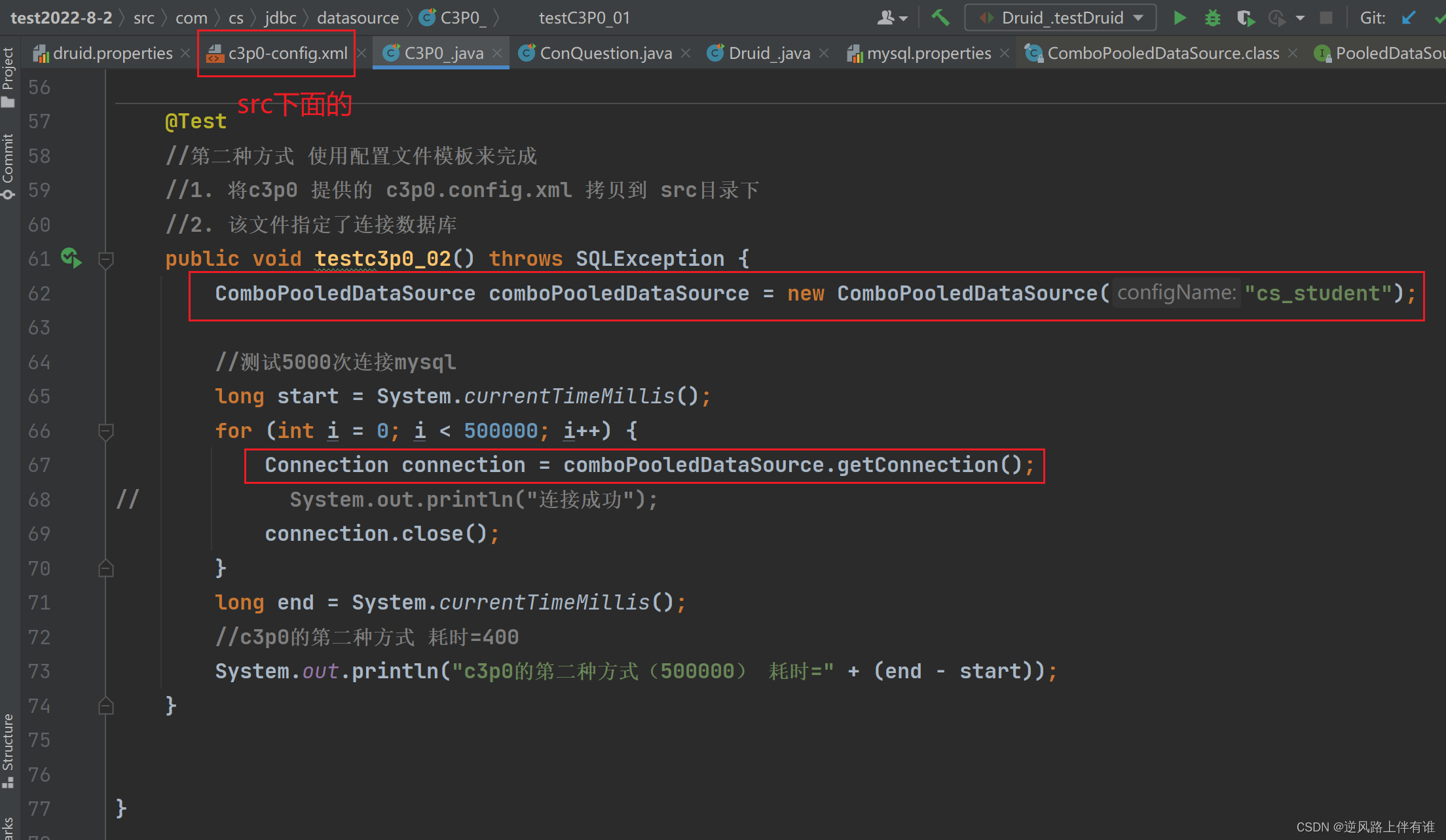This screenshot has height=840, width=1446.
Task: Run with Coverage shield icon
Action: (x=1245, y=18)
